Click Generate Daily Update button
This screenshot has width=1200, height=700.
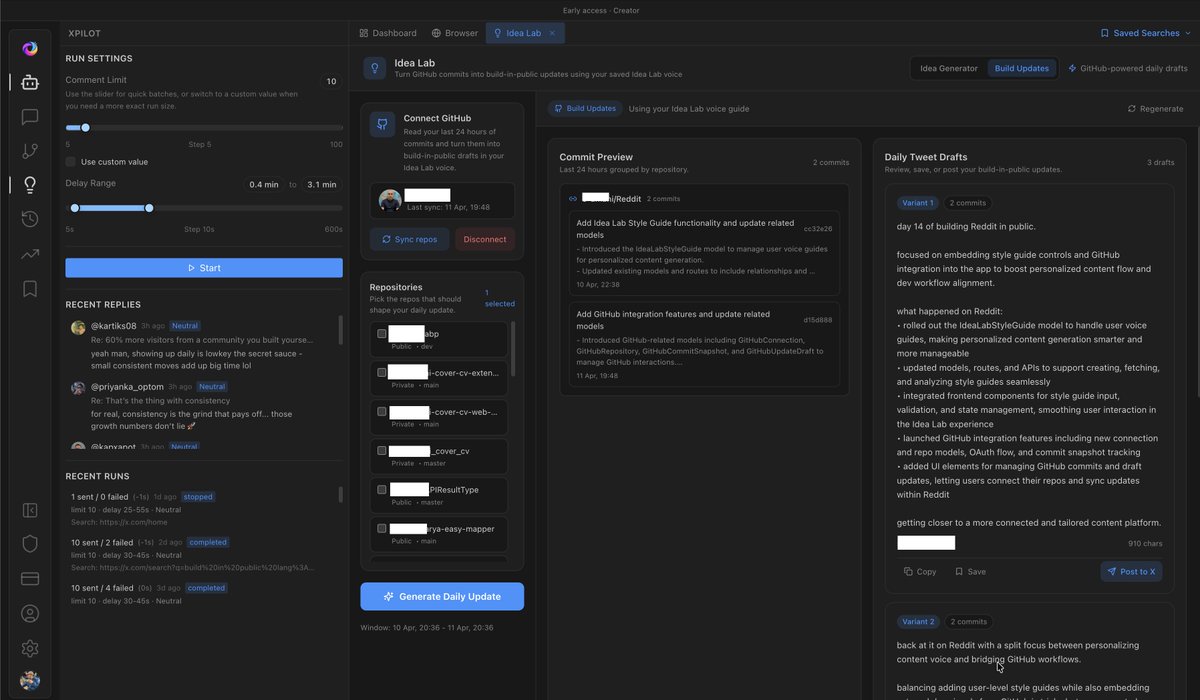pyautogui.click(x=442, y=596)
